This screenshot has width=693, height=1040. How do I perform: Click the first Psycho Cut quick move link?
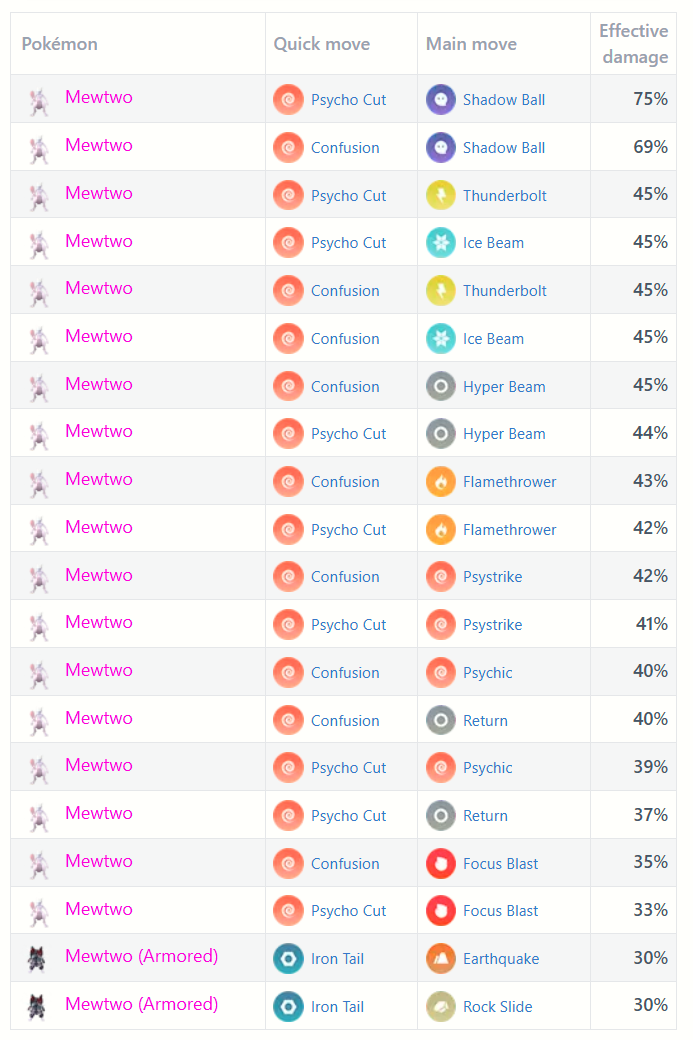tap(348, 99)
